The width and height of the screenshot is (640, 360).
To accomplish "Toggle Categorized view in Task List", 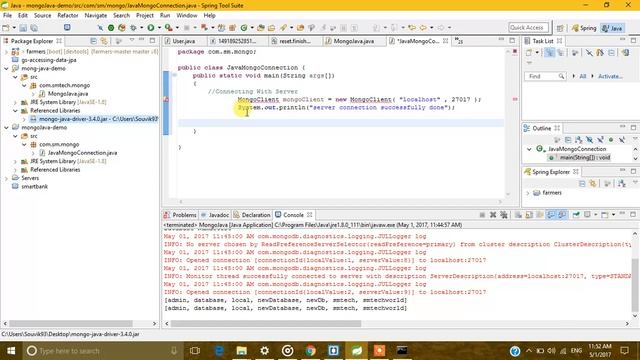I will click(549, 53).
